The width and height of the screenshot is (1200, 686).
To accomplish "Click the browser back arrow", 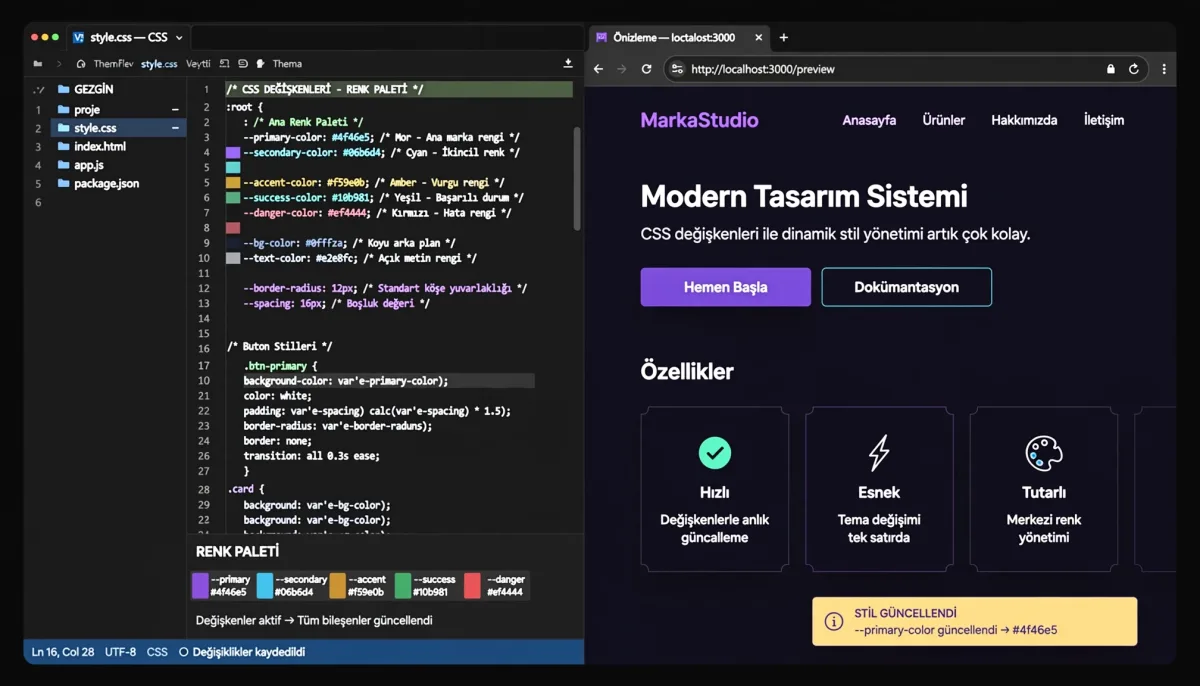I will [598, 69].
